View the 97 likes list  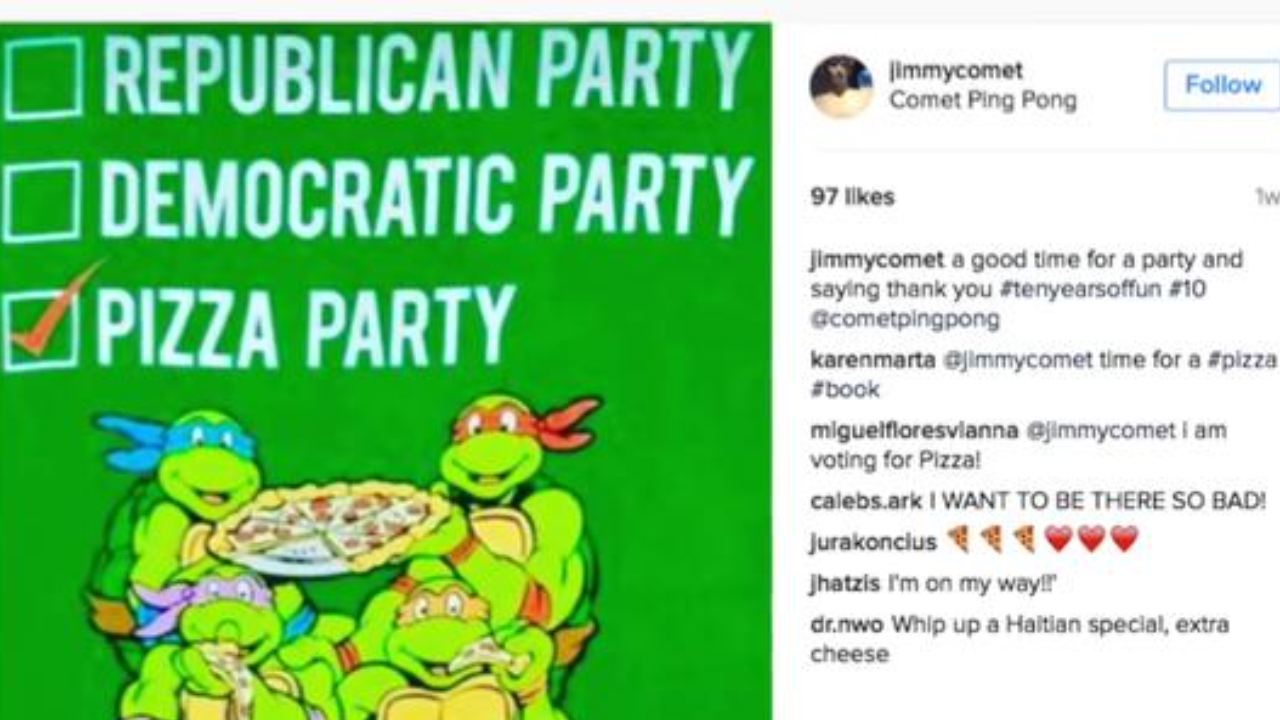point(852,197)
